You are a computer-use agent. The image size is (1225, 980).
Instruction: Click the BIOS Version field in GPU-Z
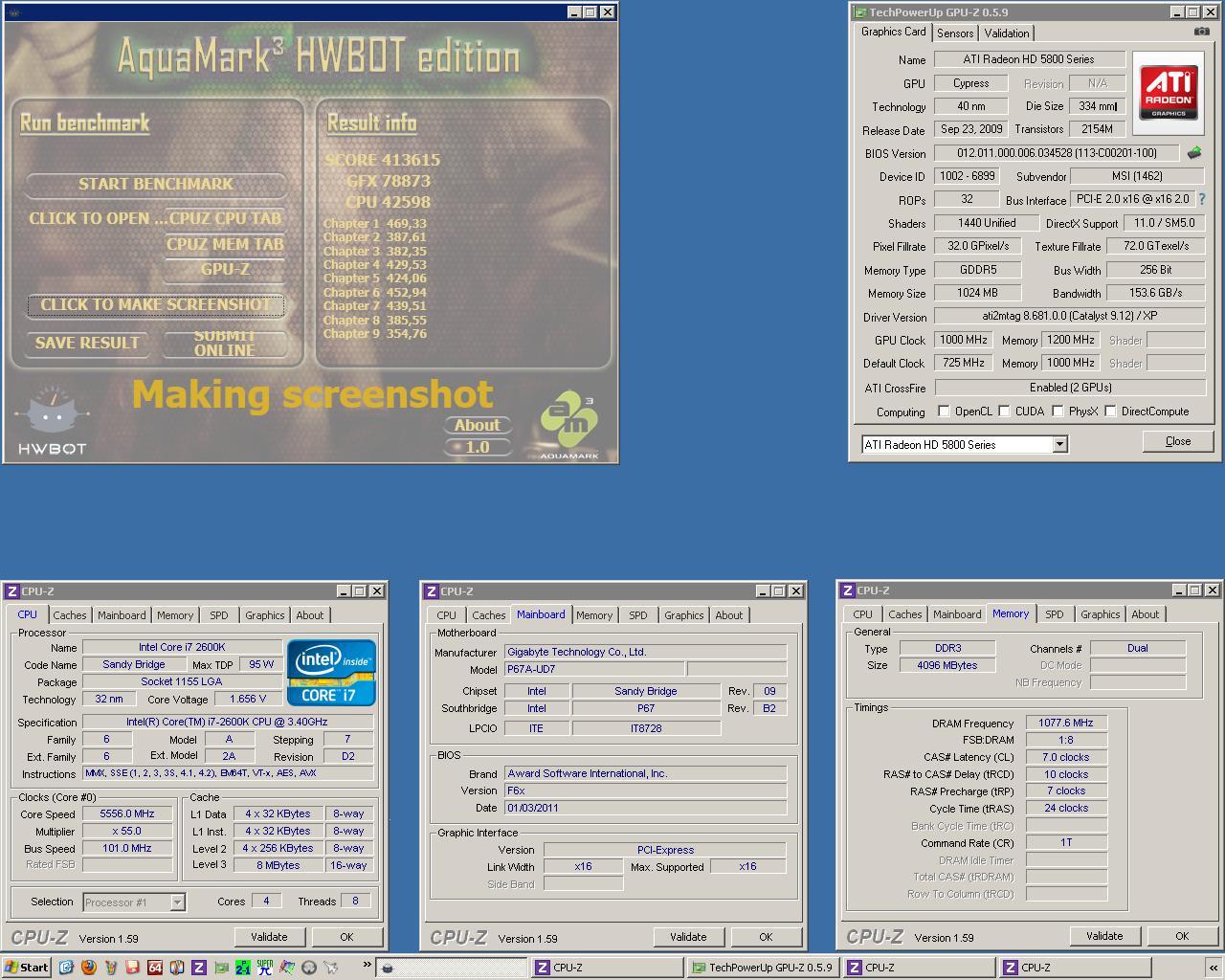(x=1058, y=153)
